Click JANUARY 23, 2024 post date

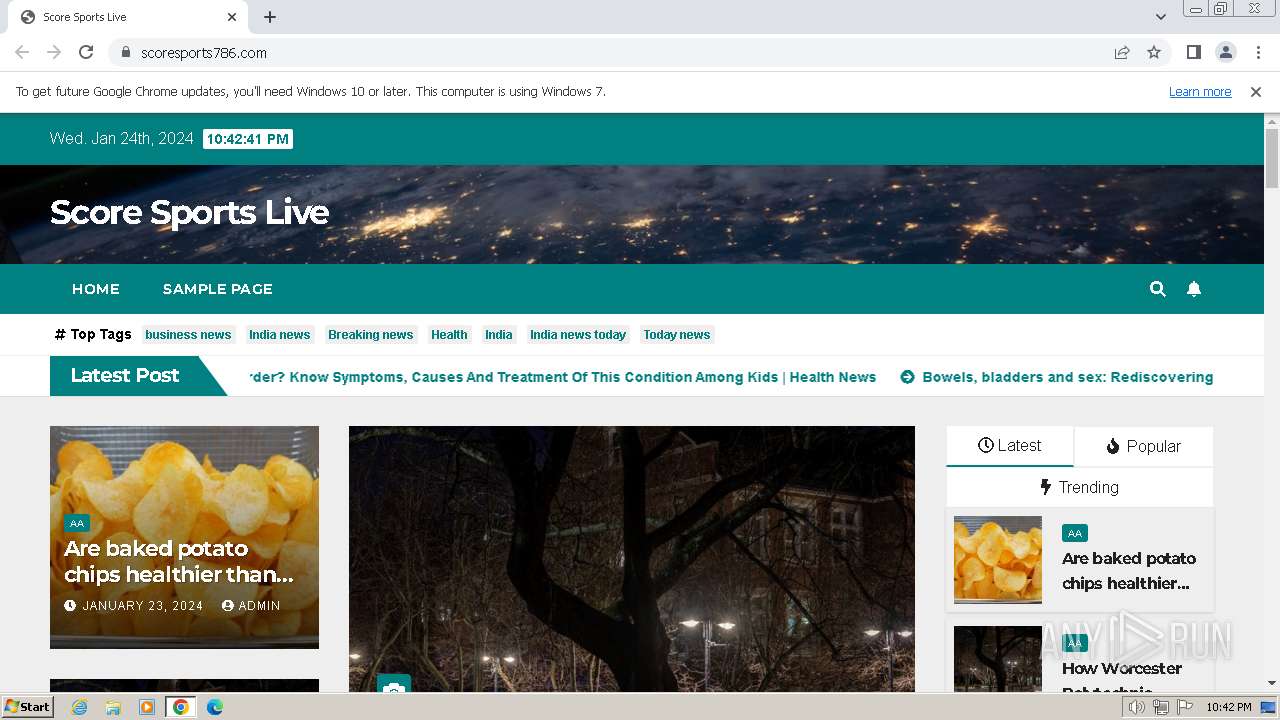tap(134, 606)
